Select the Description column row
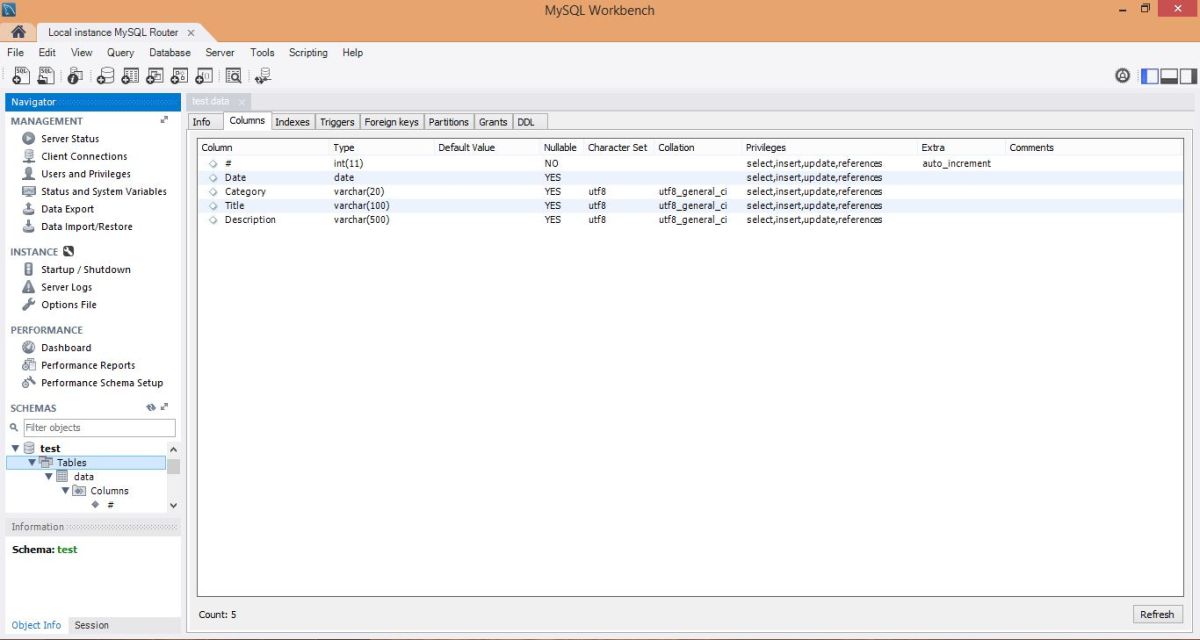Viewport: 1200px width, 640px height. (x=690, y=220)
